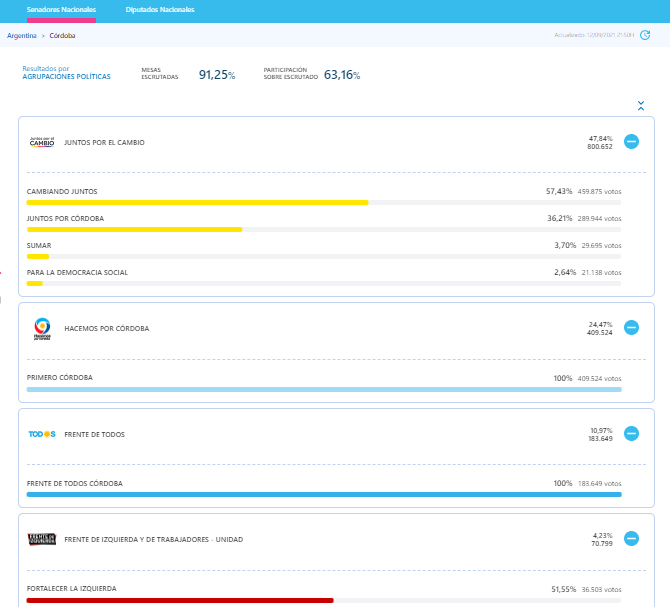Go to Argentina in the breadcrumb
This screenshot has width=670, height=607.
[x=21, y=35]
